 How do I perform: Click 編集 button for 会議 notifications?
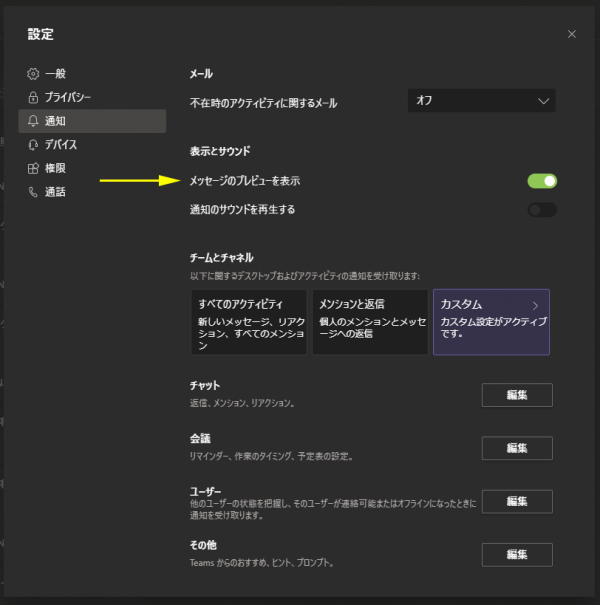[x=516, y=448]
